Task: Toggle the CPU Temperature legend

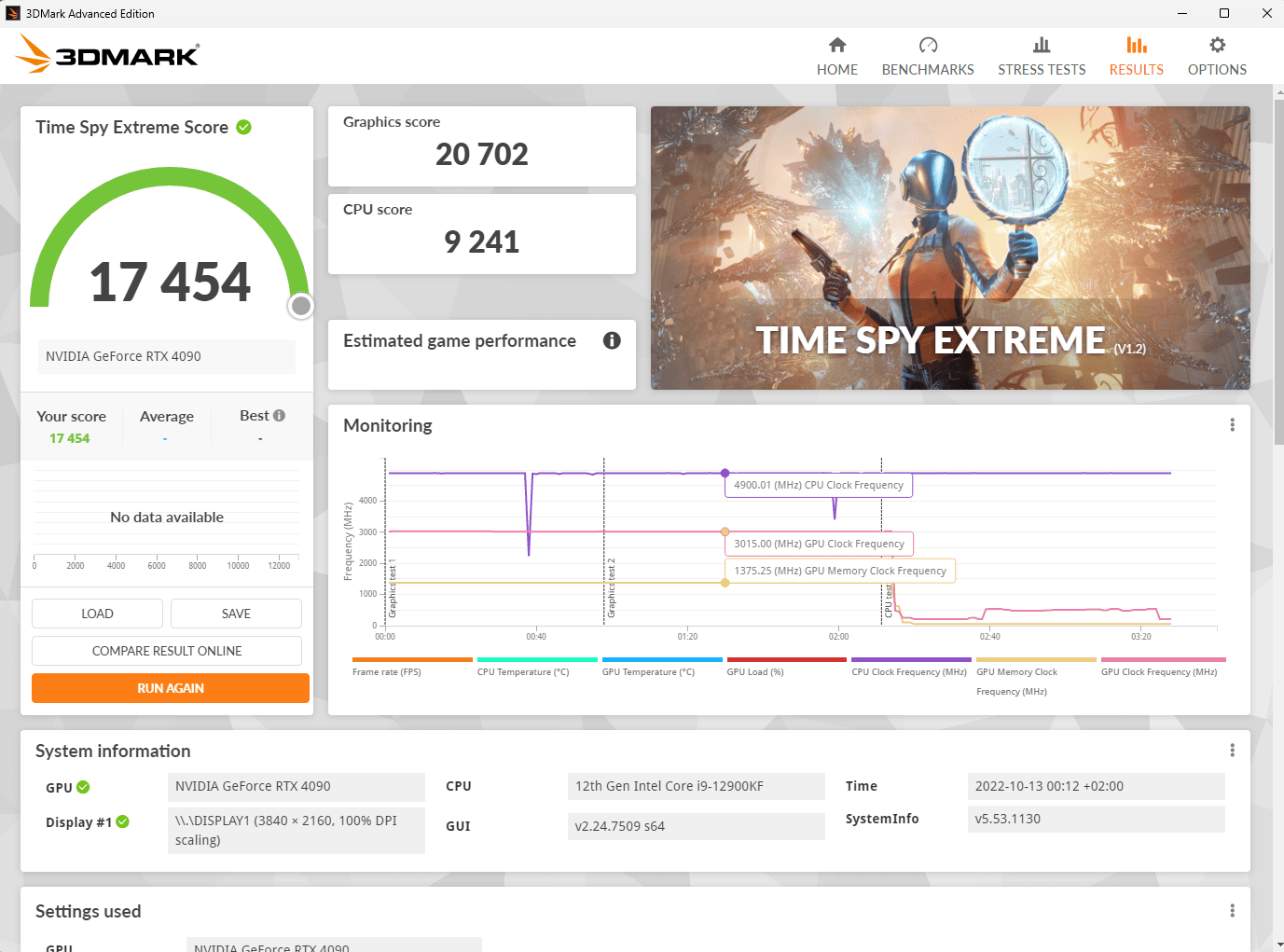Action: [536, 667]
